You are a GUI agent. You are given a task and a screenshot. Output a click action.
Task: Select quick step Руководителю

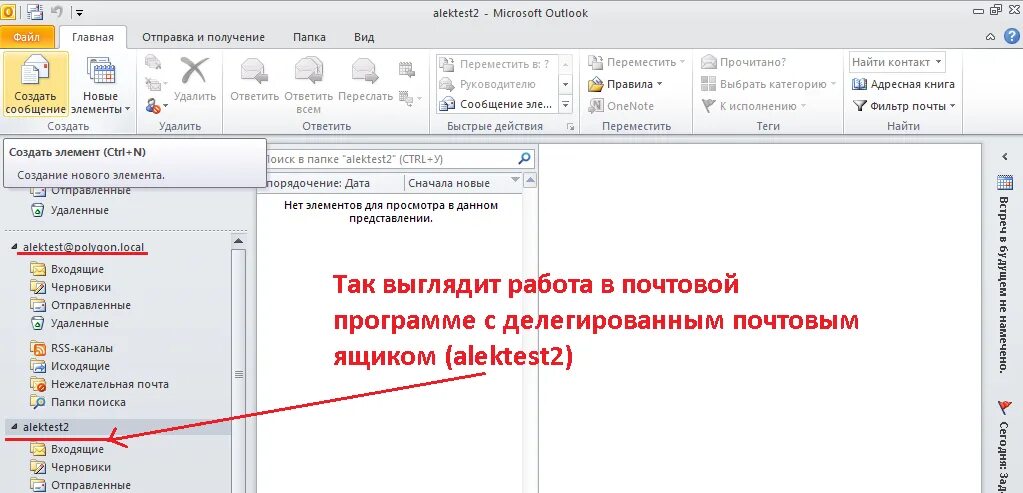[496, 84]
